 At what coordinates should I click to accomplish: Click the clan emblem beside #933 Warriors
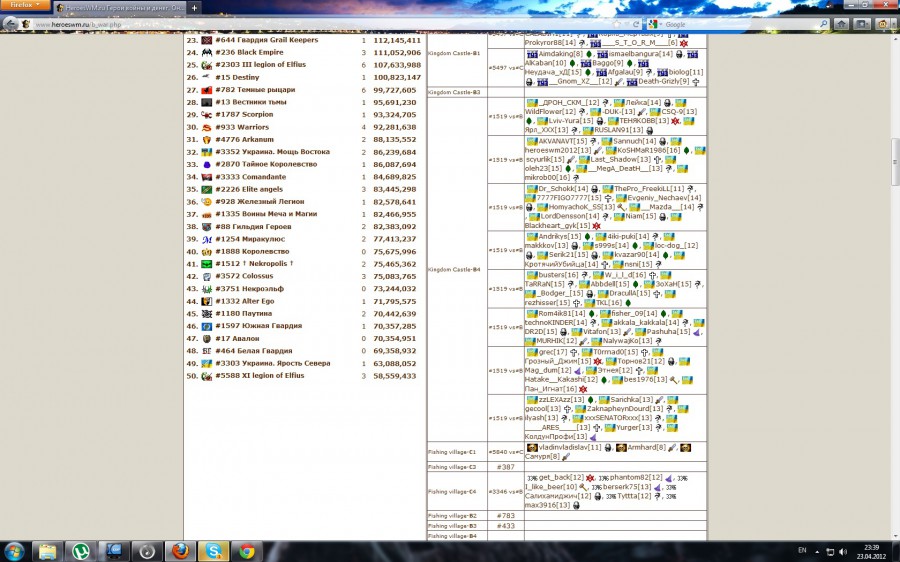coord(206,127)
